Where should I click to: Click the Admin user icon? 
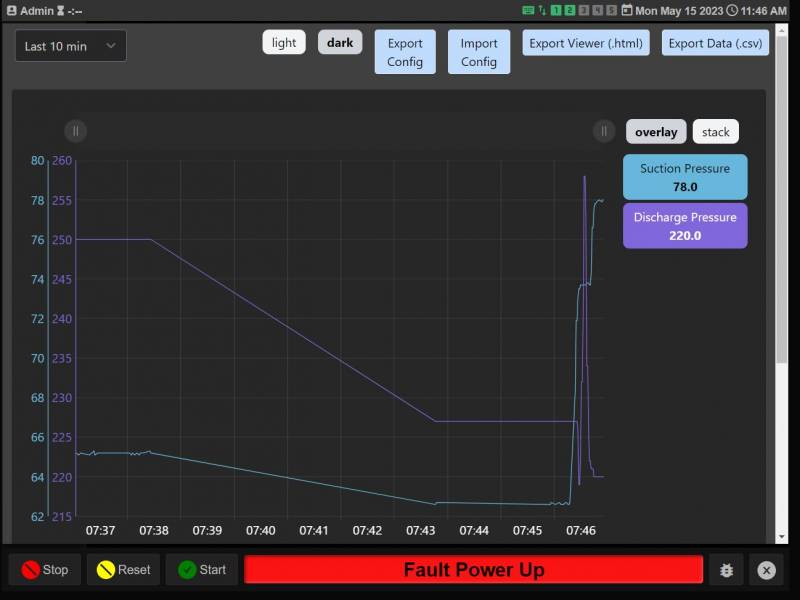point(12,11)
